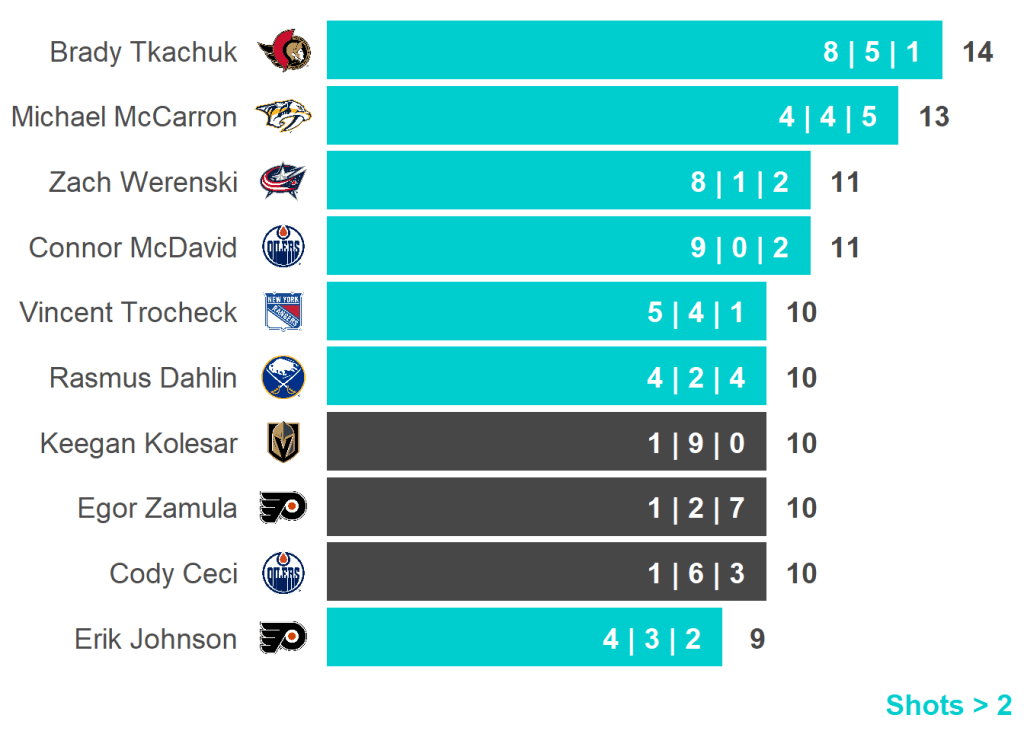Click the total 9 beside Erik Johnson's bar

pyautogui.click(x=757, y=639)
